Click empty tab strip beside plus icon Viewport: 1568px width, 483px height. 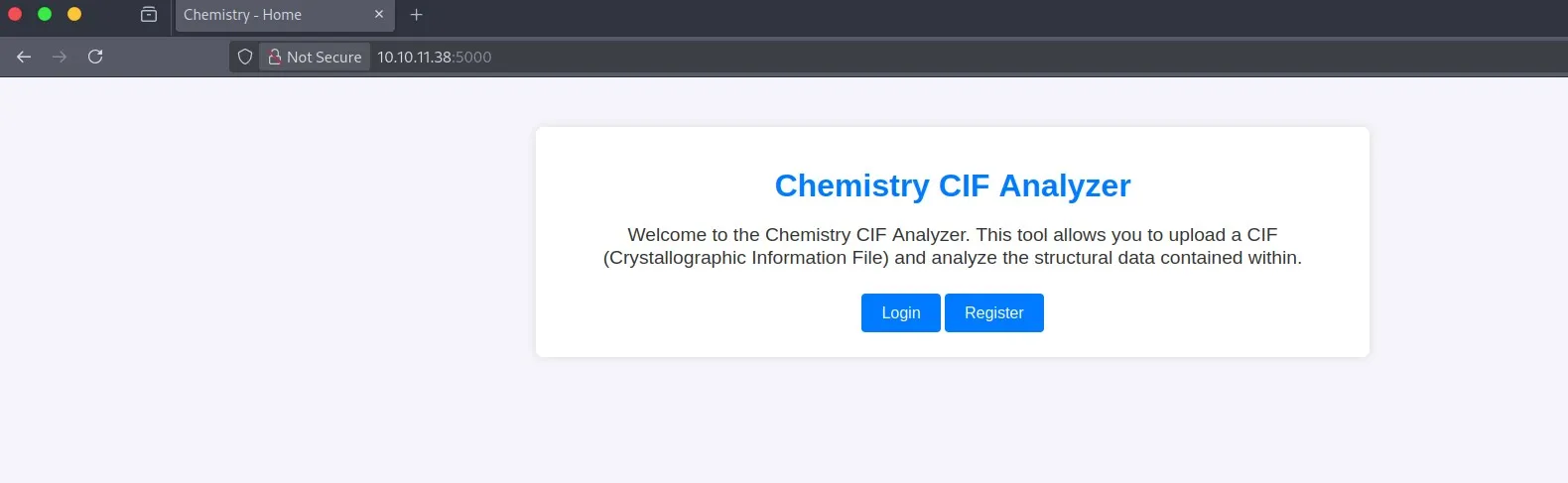[992, 15]
